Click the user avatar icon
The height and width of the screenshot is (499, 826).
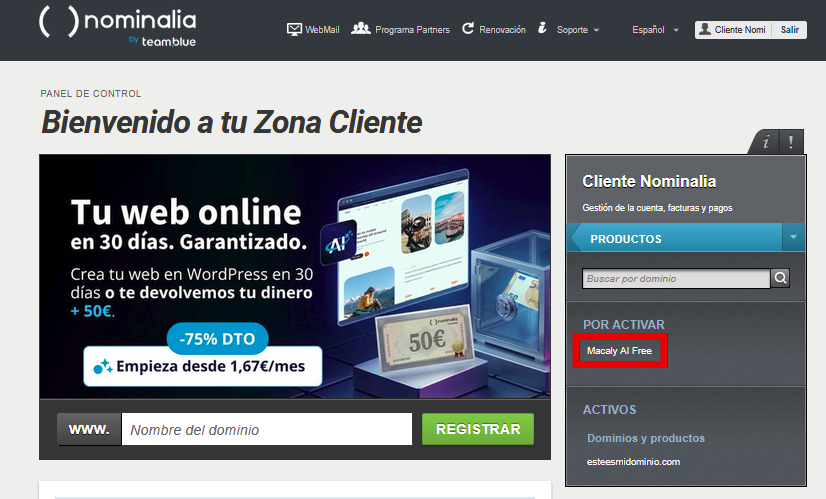[x=704, y=30]
